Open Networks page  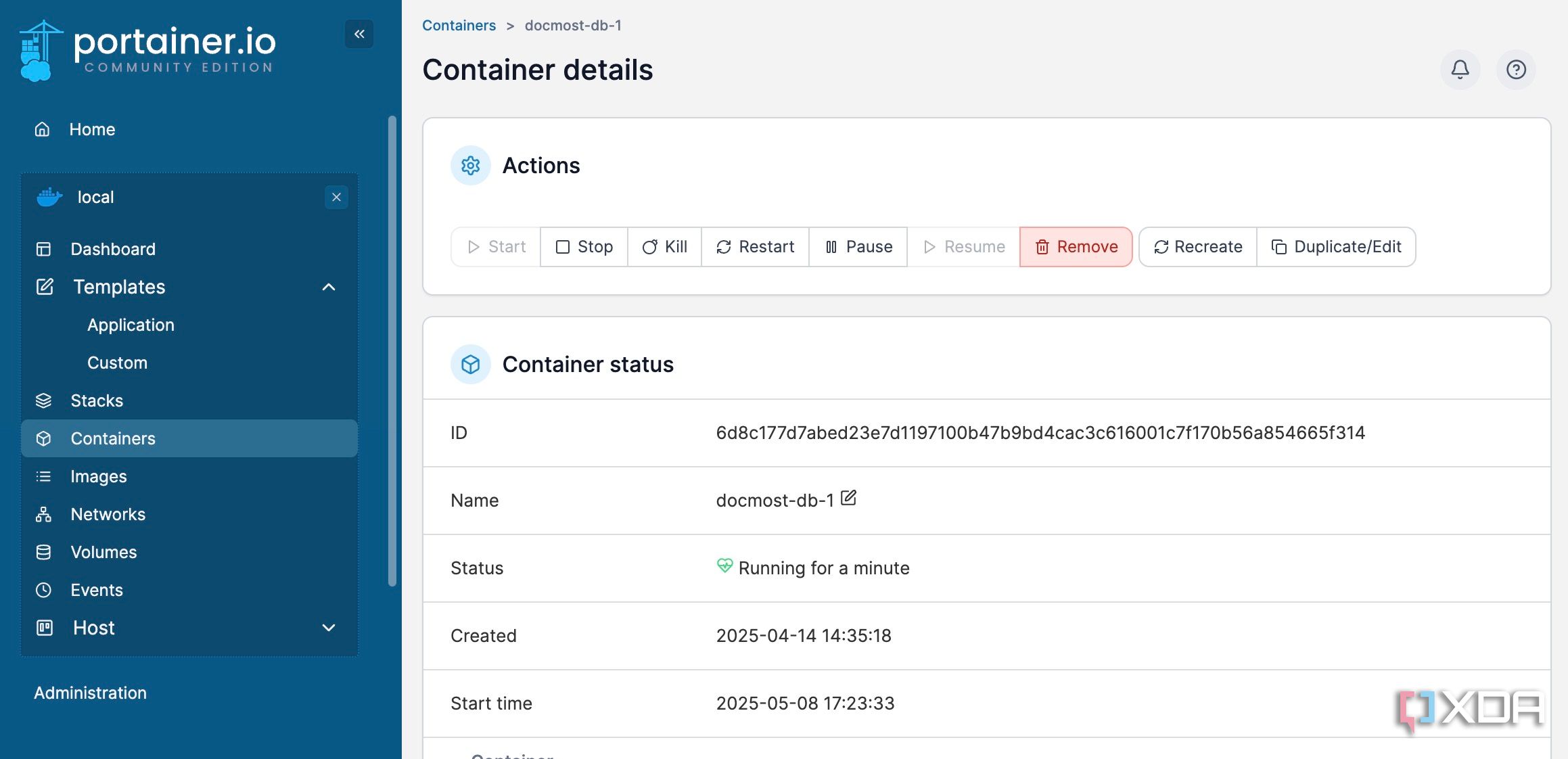click(x=108, y=514)
